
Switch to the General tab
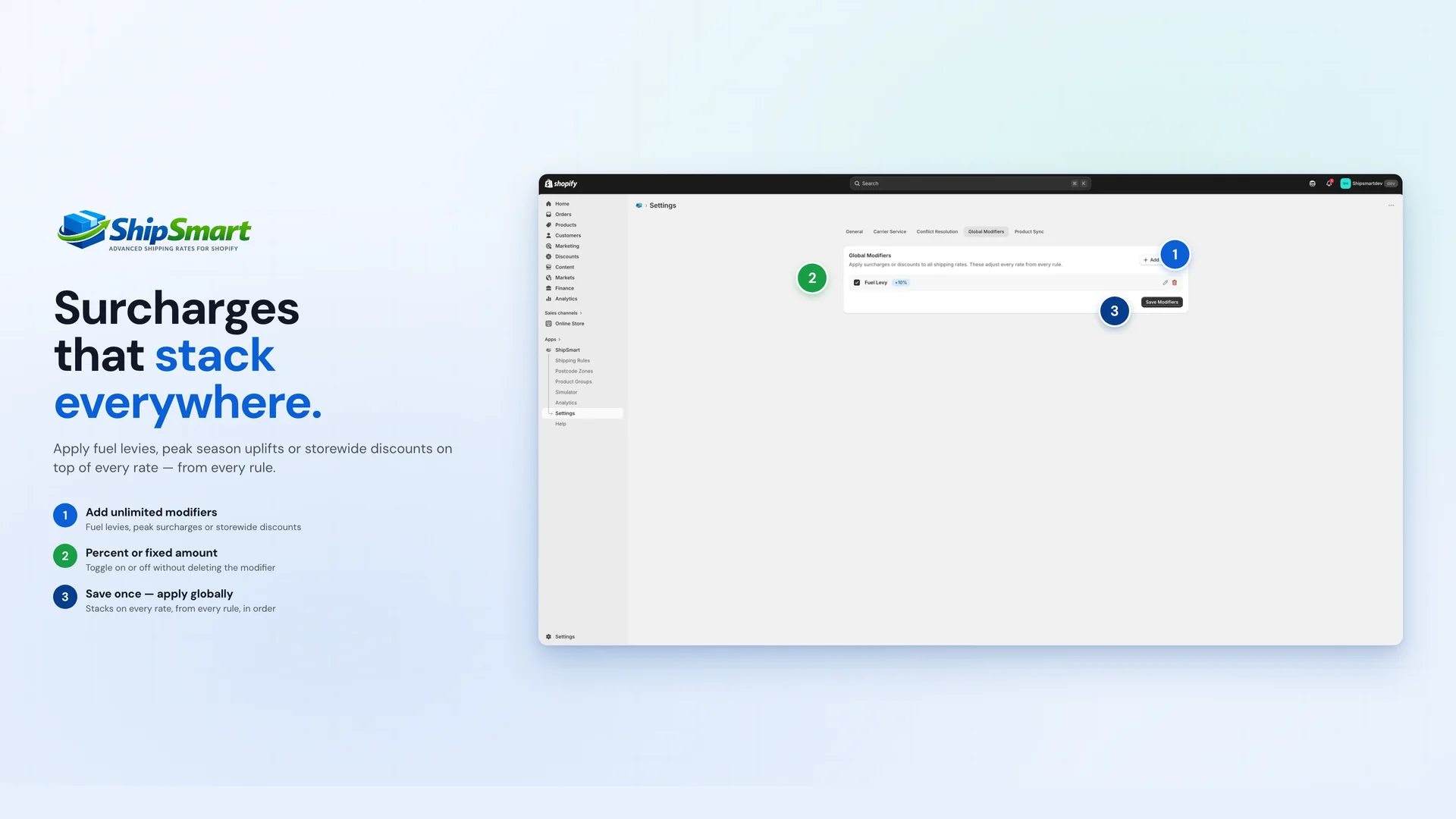click(854, 232)
